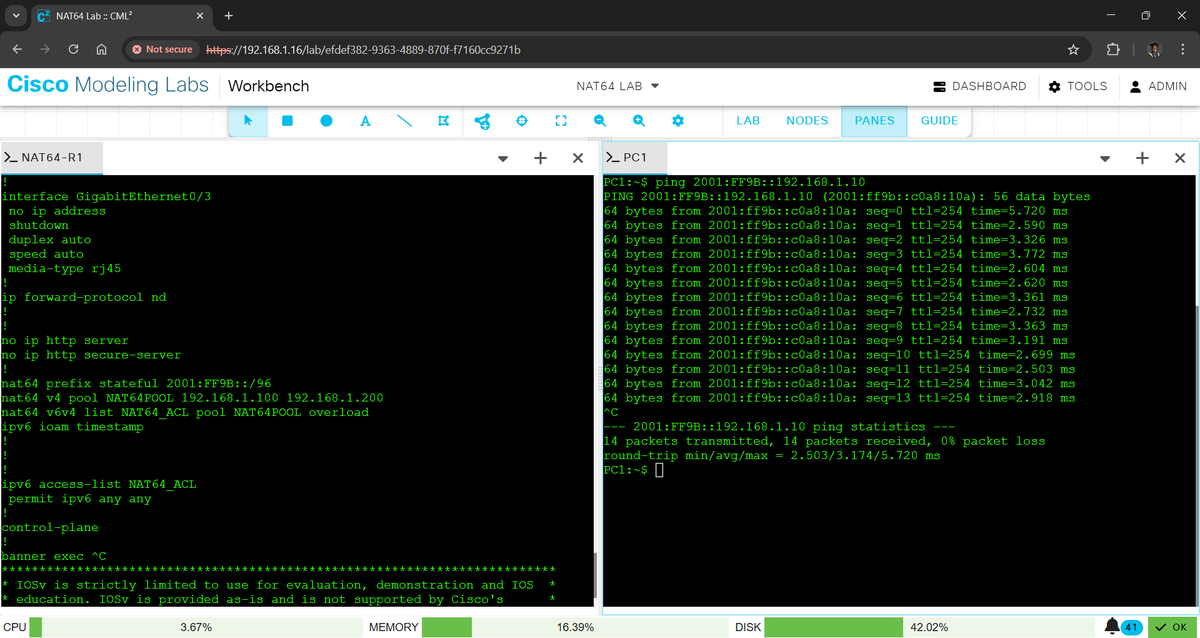
Task: Click the PC1 terminal prompt cursor
Action: coord(659,470)
